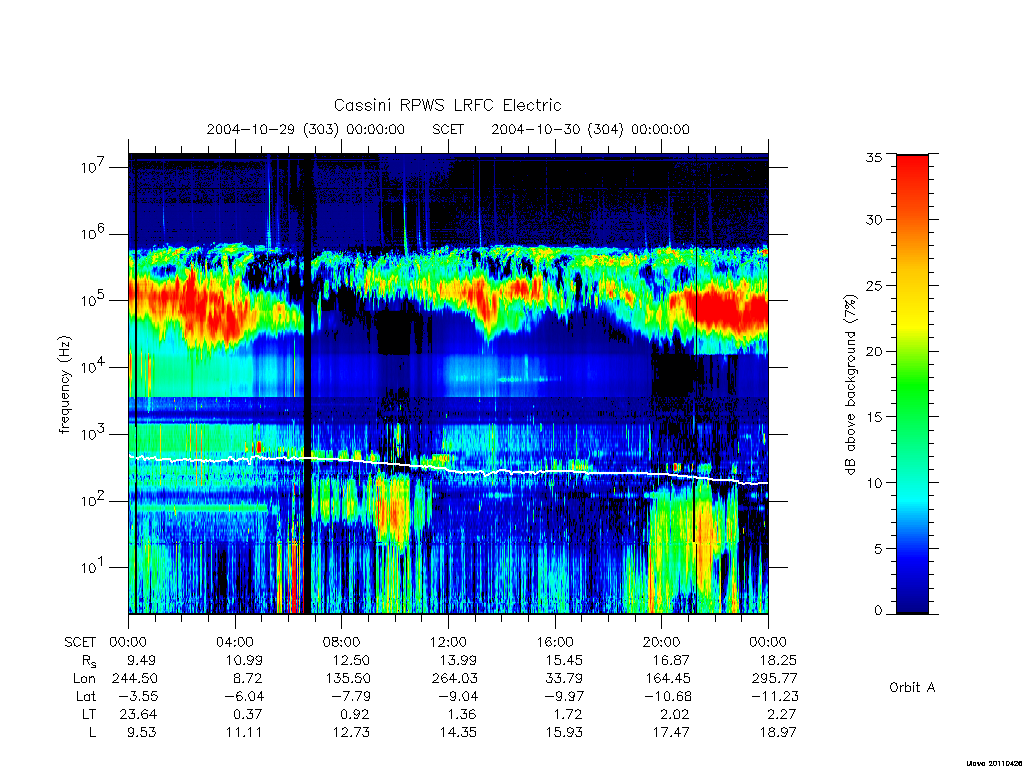Image resolution: width=1024 pixels, height=768 pixels.
Task: Click the 10^2 frequency tick label
Action: [x=94, y=500]
